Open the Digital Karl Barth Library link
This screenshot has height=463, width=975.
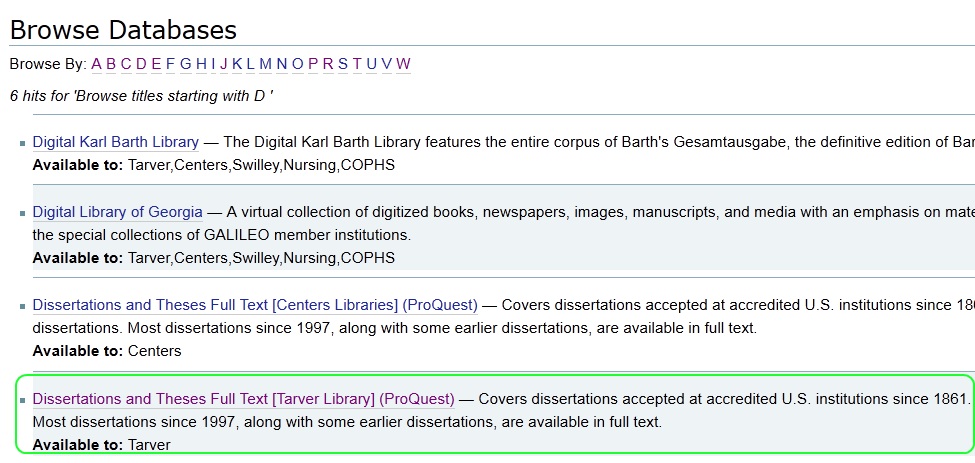click(116, 142)
